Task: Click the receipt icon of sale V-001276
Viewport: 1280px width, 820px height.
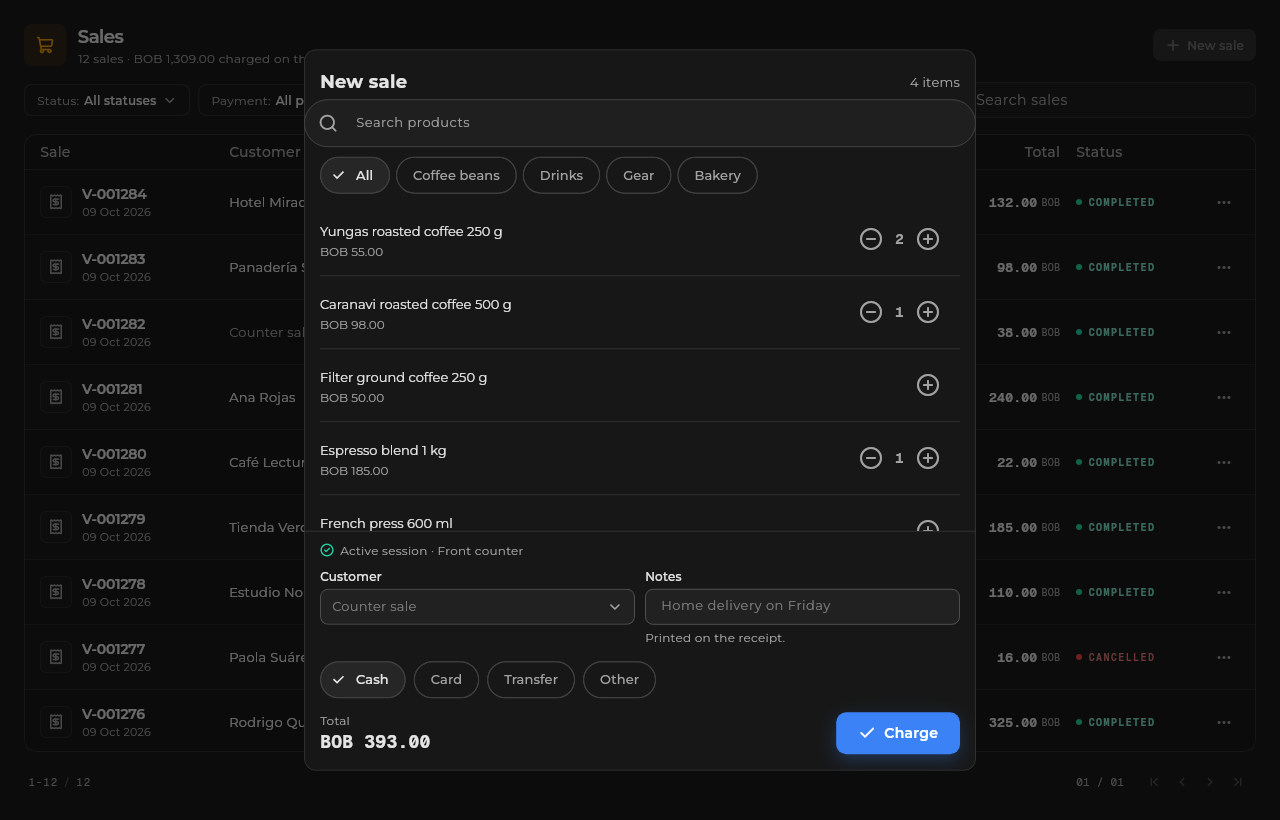Action: (x=56, y=722)
